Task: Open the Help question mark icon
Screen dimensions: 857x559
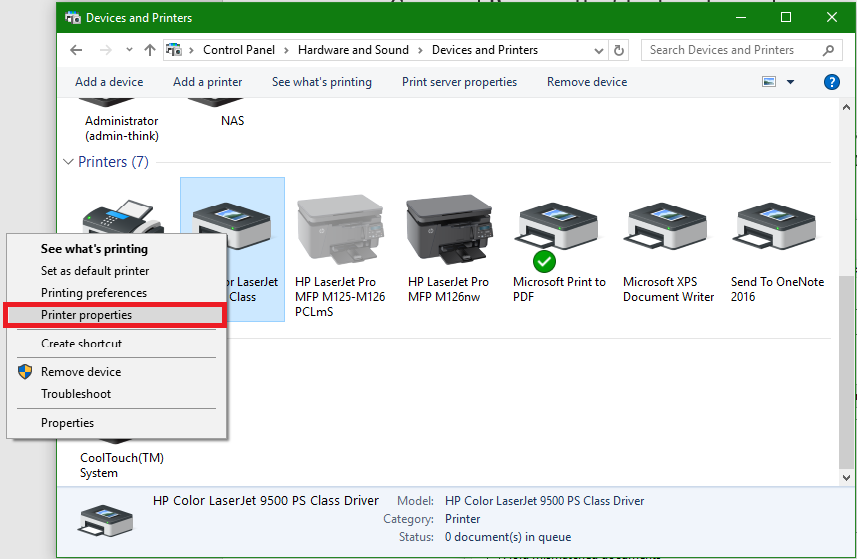Action: pos(831,82)
